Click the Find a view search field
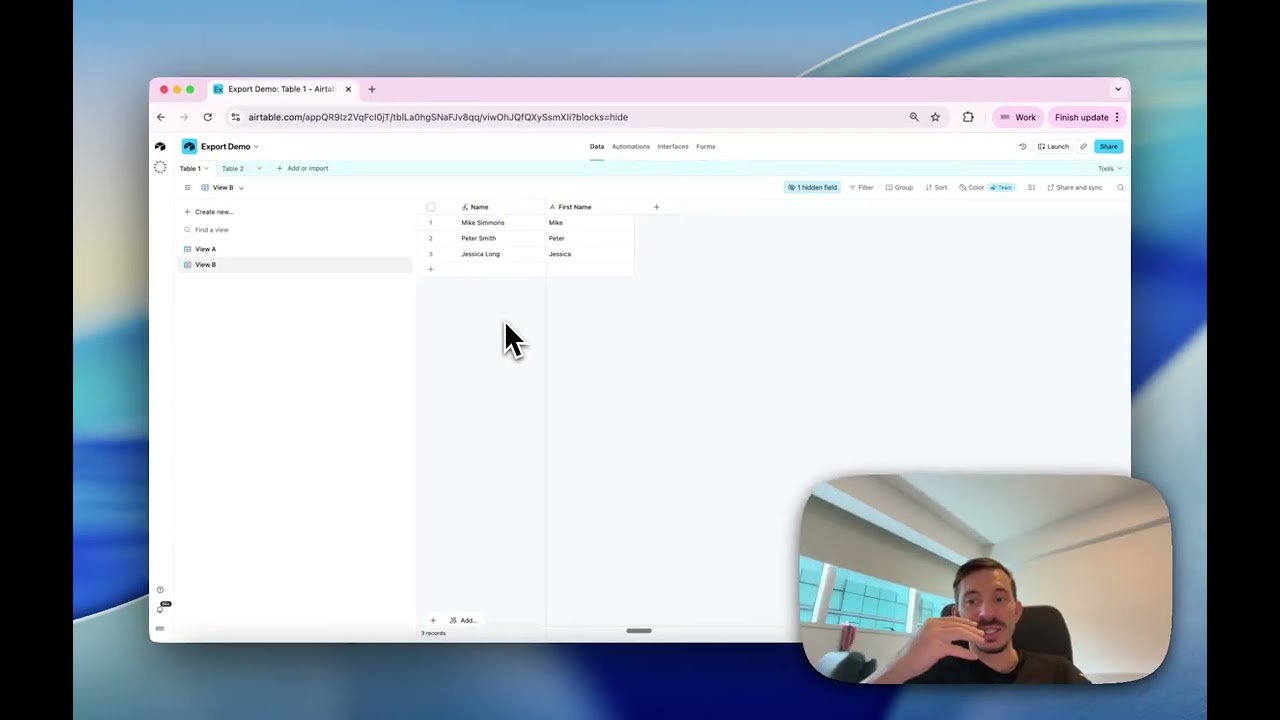Viewport: 1280px width, 720px height. click(294, 230)
